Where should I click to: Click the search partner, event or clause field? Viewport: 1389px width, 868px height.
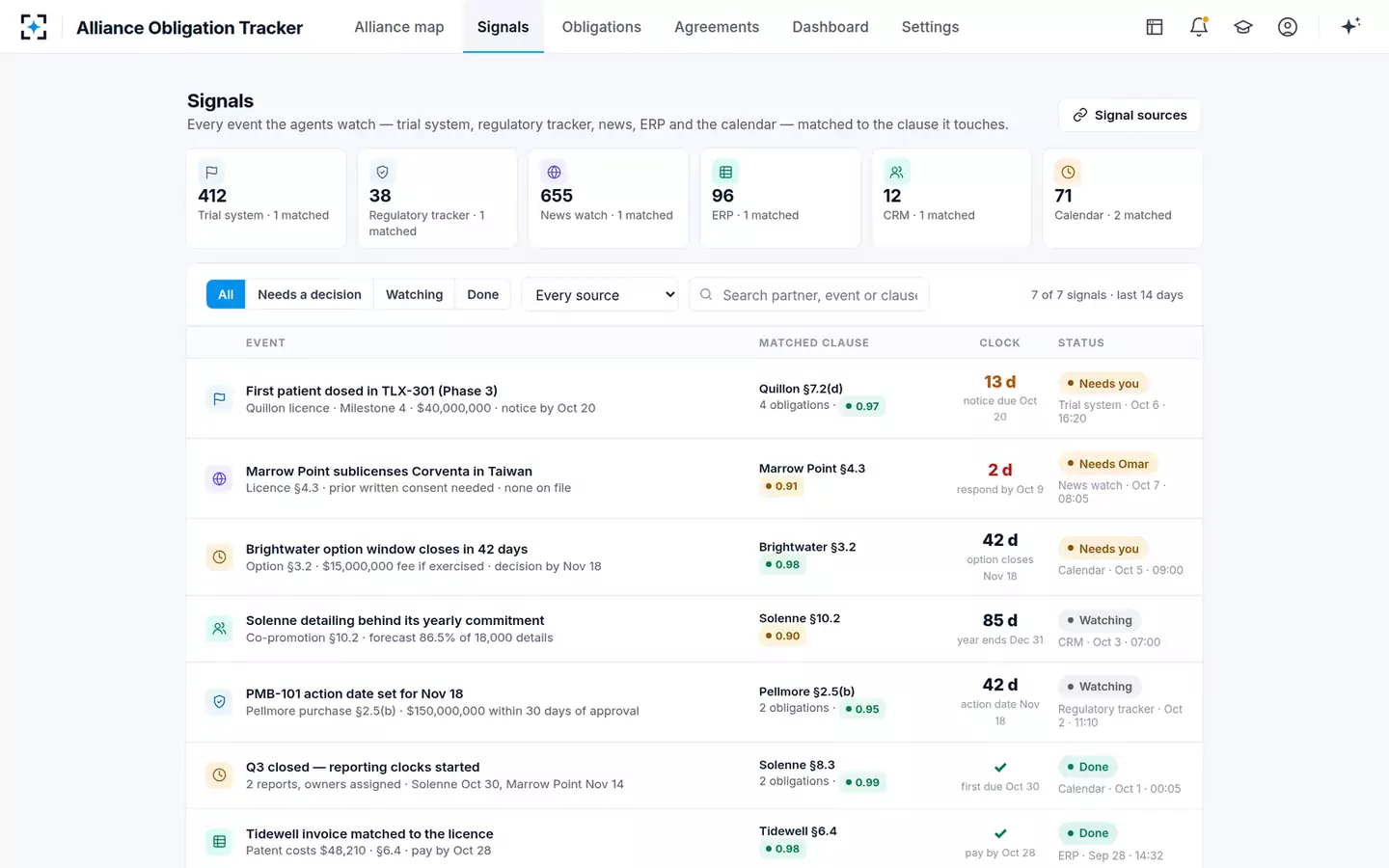[x=809, y=294]
